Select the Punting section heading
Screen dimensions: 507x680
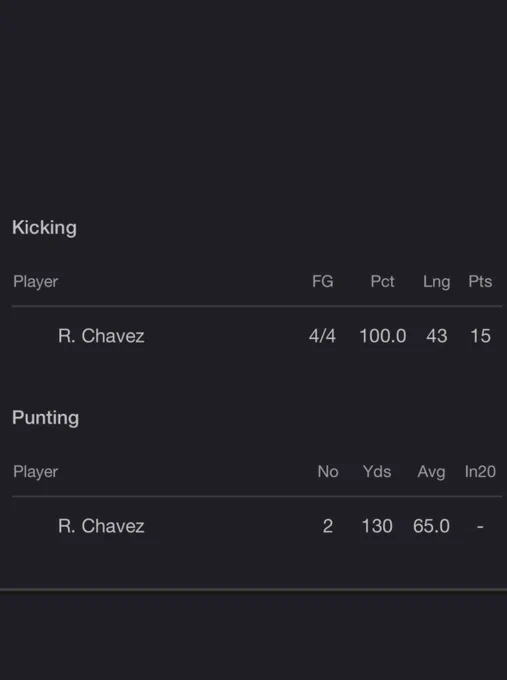[46, 418]
